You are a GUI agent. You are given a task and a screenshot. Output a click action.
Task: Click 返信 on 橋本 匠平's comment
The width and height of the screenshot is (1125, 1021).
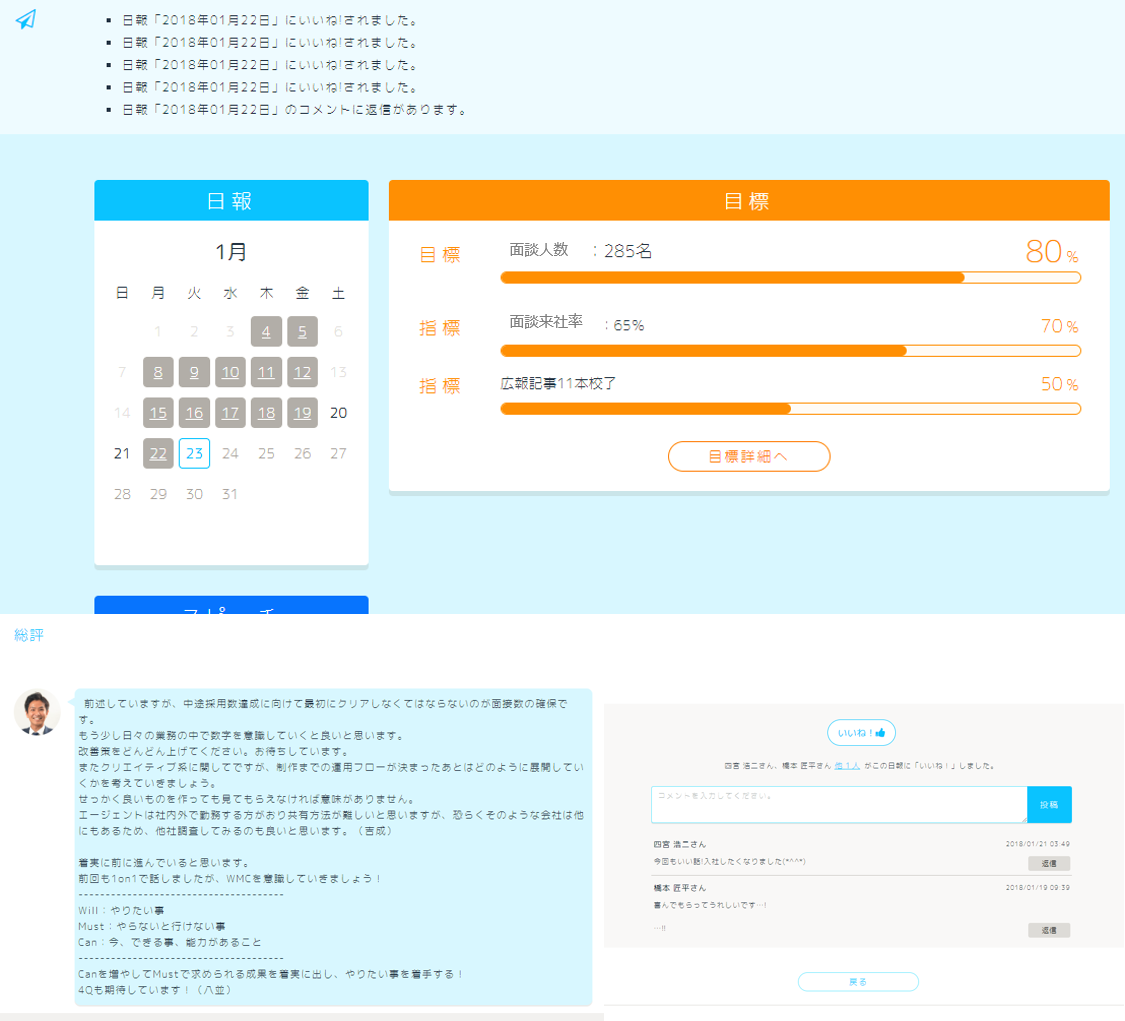1049,930
